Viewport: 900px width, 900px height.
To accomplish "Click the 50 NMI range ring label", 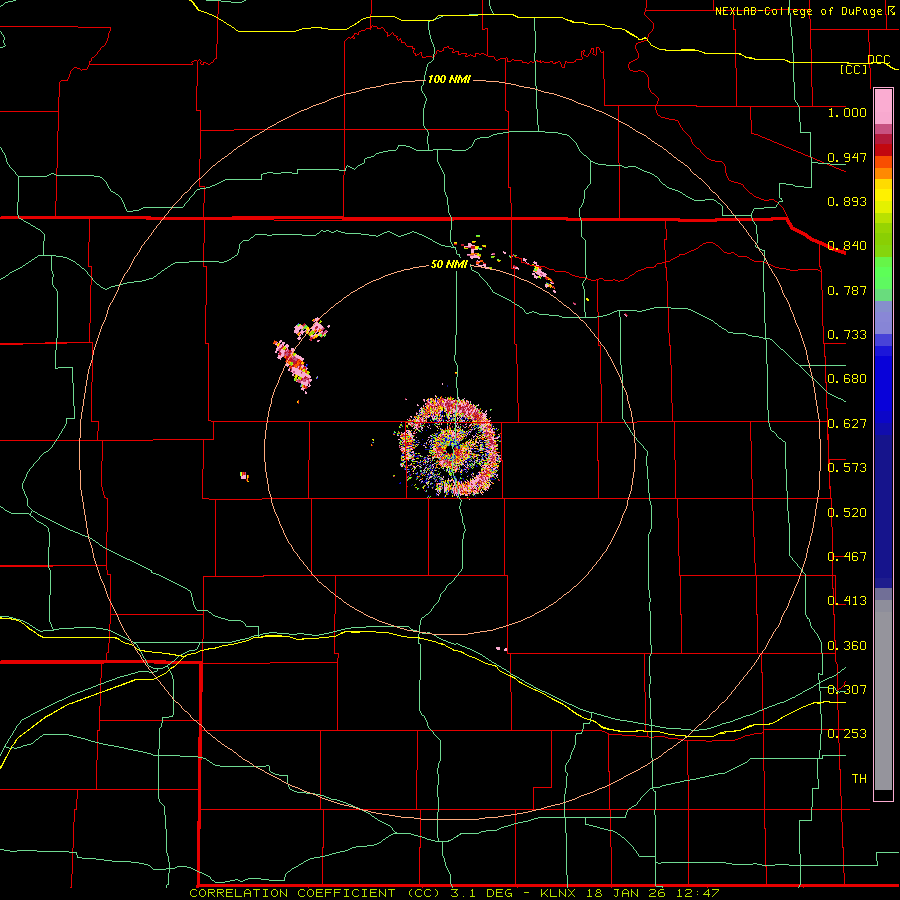I will tap(449, 264).
